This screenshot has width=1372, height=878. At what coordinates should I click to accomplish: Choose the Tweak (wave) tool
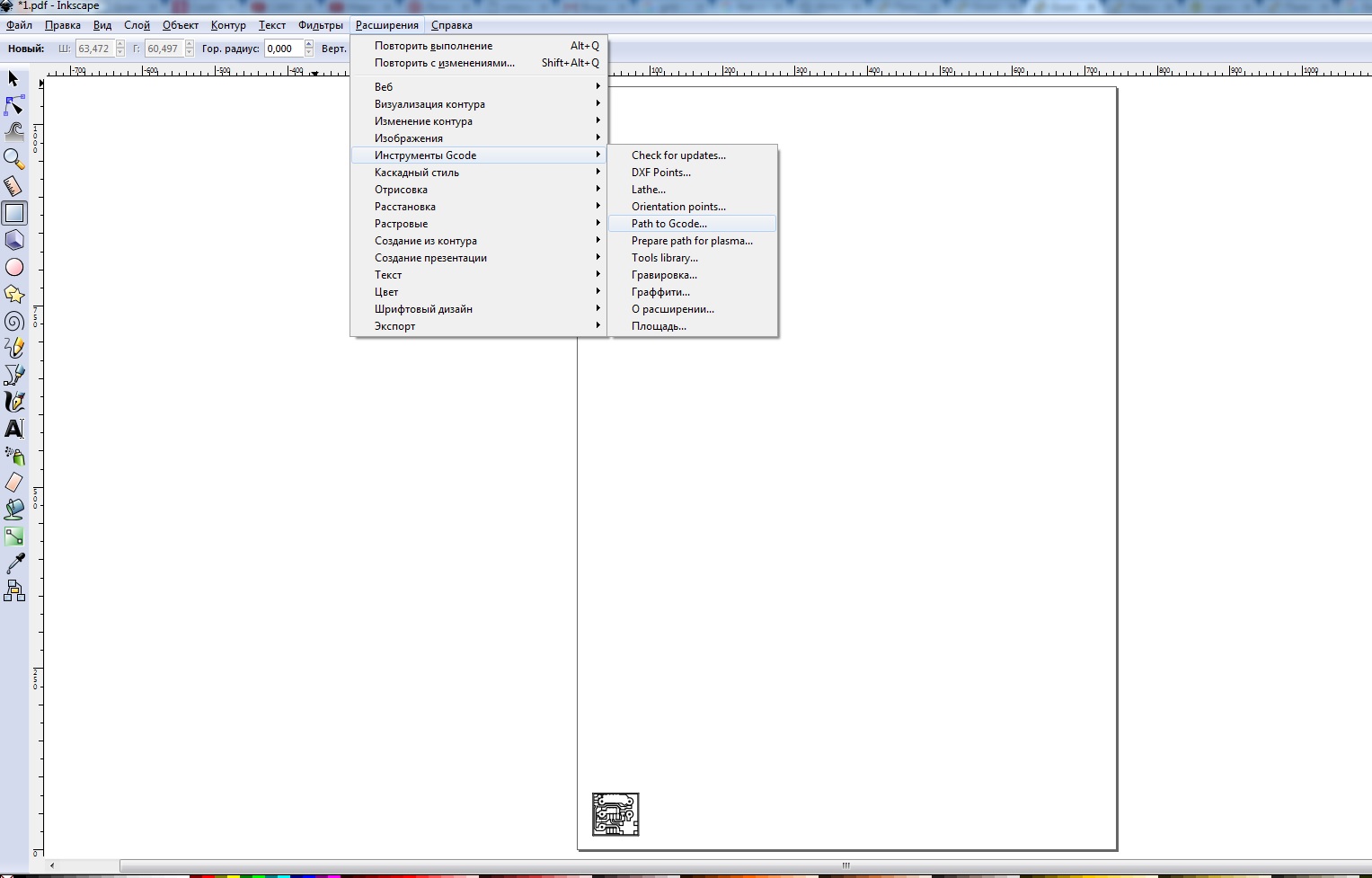click(x=14, y=132)
